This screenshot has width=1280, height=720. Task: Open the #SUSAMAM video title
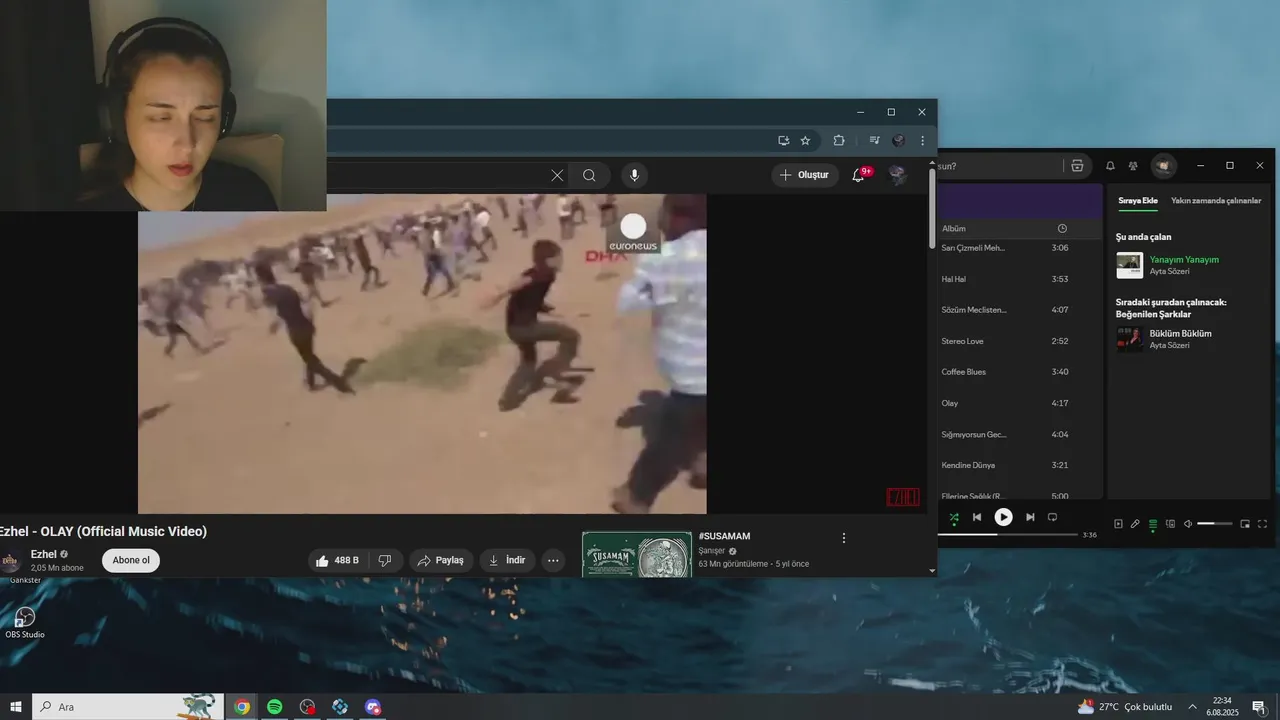724,536
